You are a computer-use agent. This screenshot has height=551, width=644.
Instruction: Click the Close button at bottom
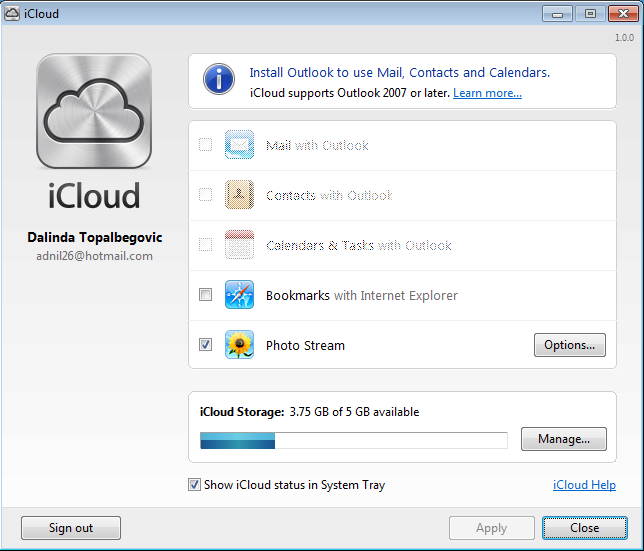pos(584,528)
